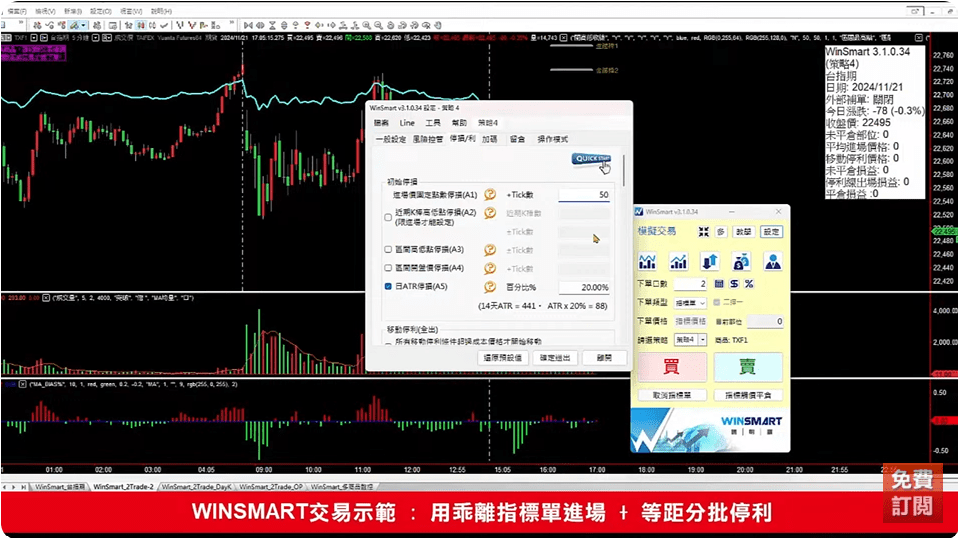Screen dimensions: 958x538
Task: Click the up-down arrows icon in WinSmart panel
Action: (710, 262)
